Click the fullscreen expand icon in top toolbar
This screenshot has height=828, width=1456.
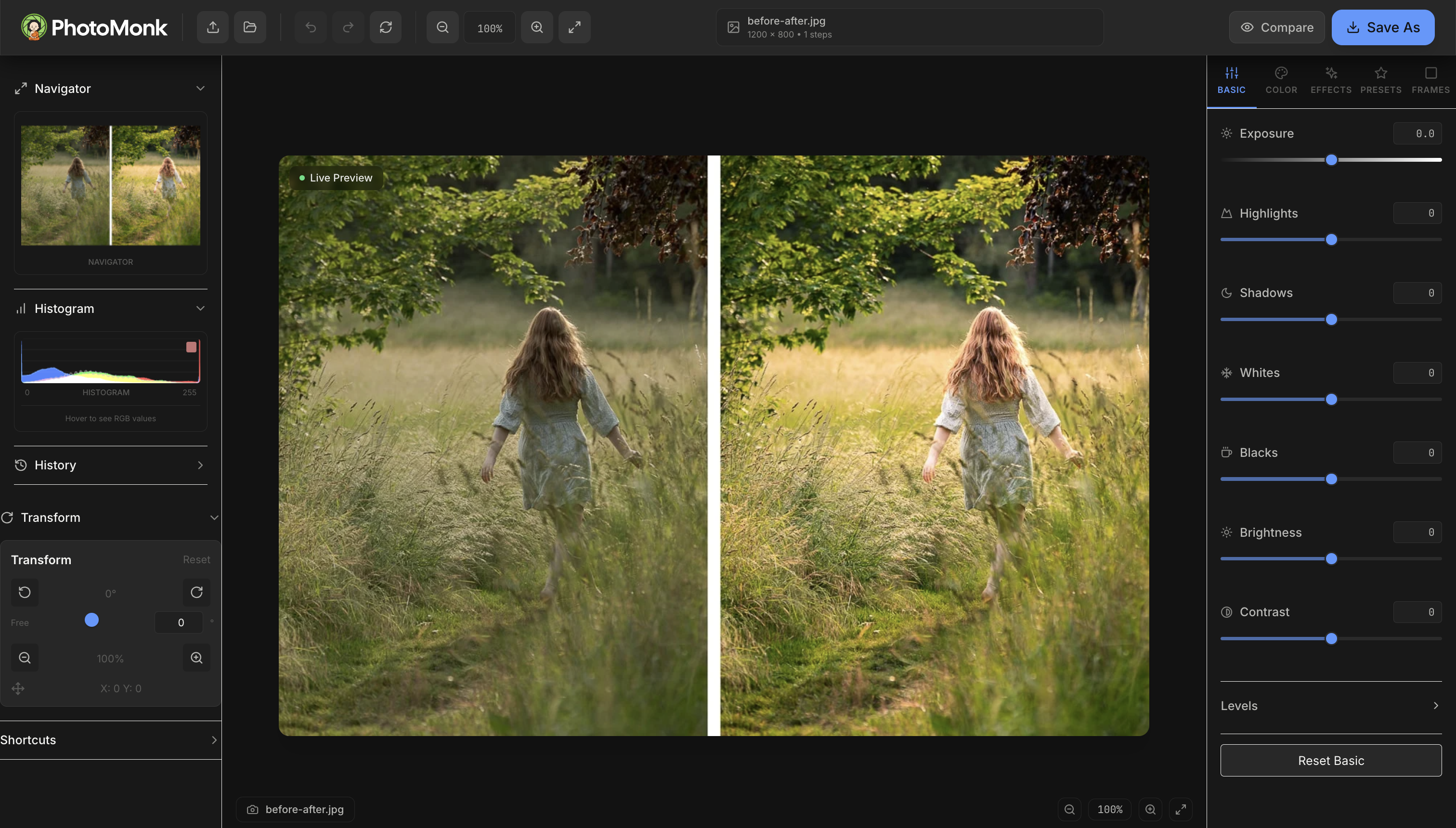coord(574,27)
